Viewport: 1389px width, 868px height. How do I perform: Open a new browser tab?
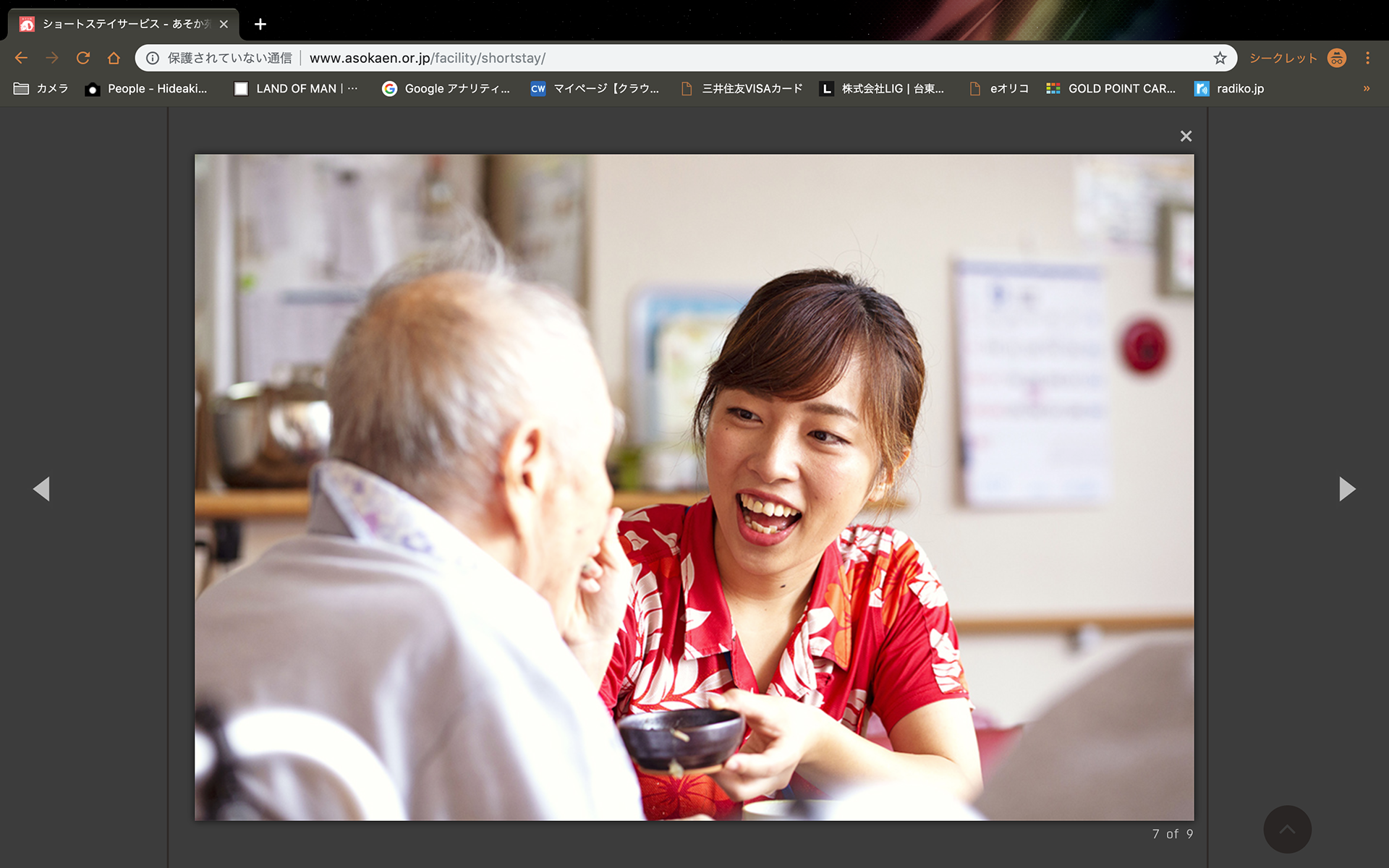tap(260, 24)
